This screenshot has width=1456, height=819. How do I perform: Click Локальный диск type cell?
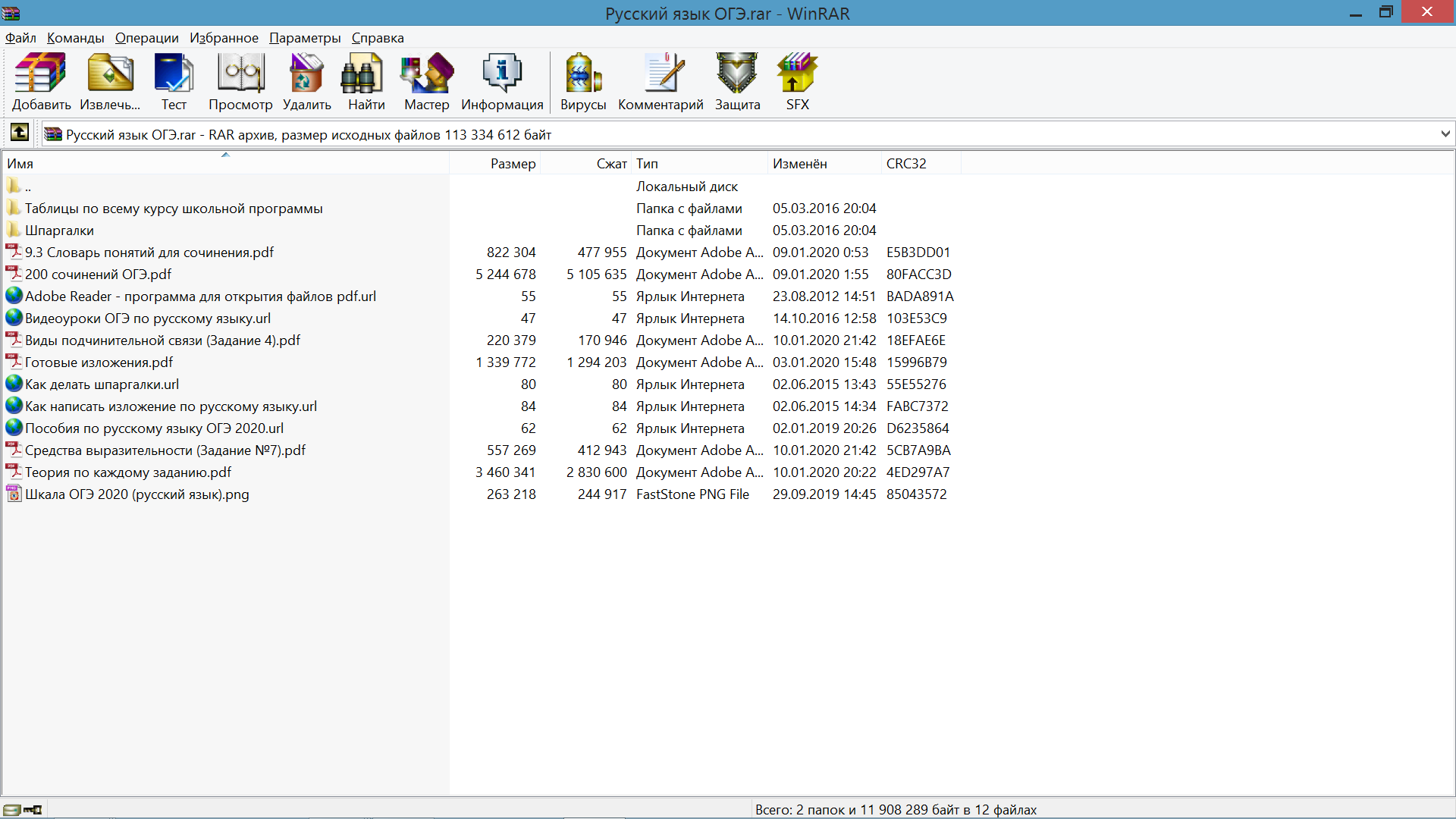[x=687, y=186]
